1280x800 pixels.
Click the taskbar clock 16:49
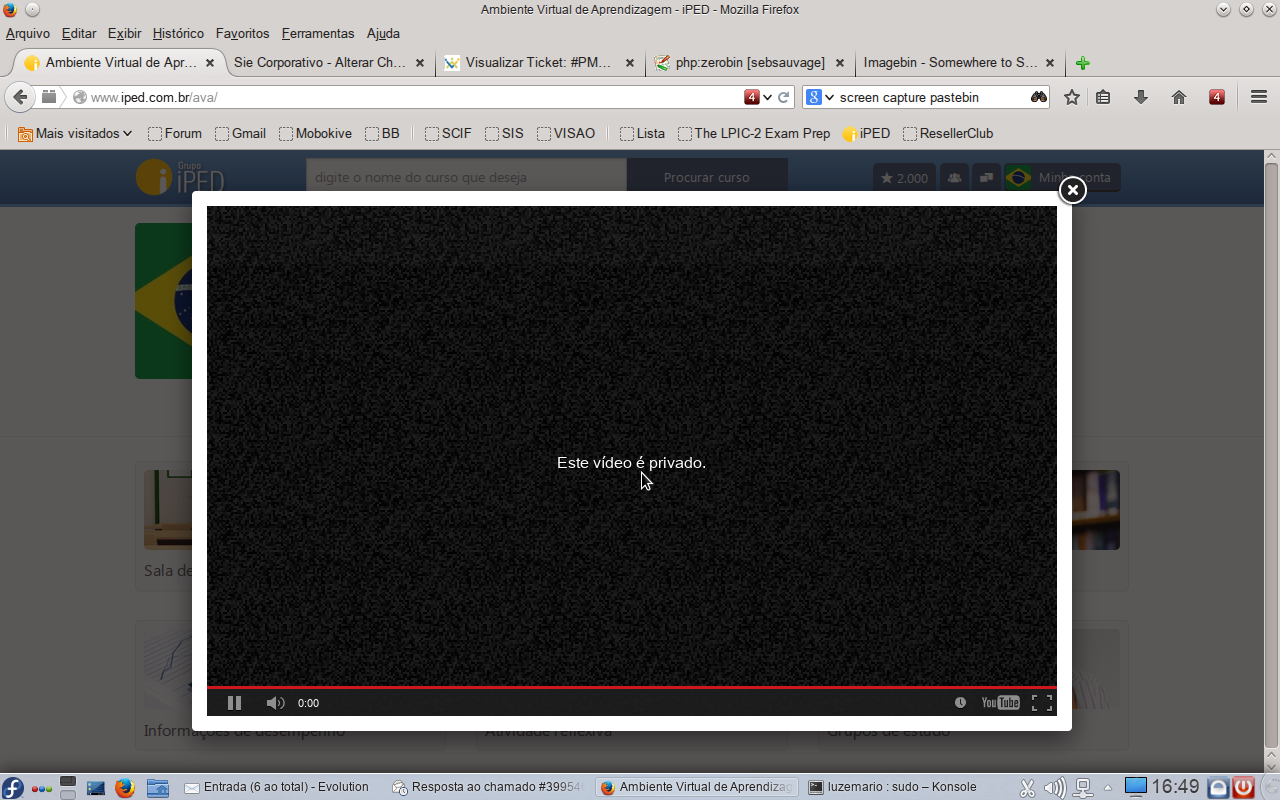[1175, 787]
